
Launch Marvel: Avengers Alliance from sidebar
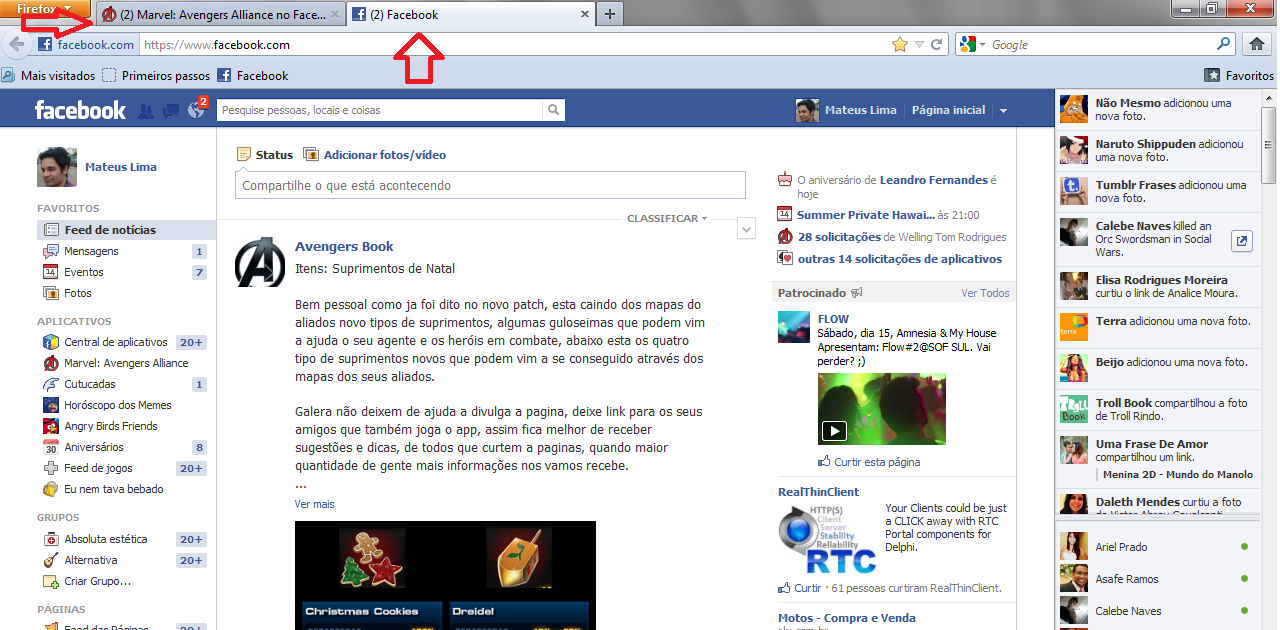(x=126, y=363)
